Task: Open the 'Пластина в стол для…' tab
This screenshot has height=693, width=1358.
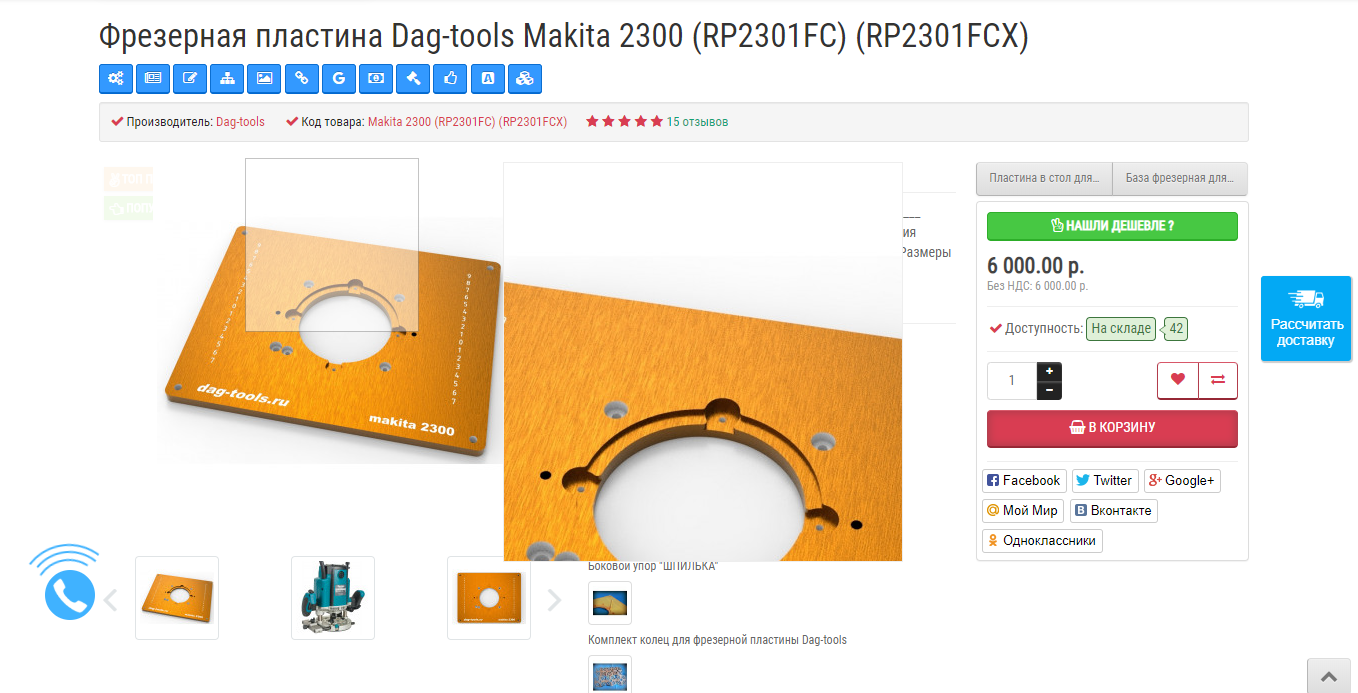Action: click(x=1044, y=179)
